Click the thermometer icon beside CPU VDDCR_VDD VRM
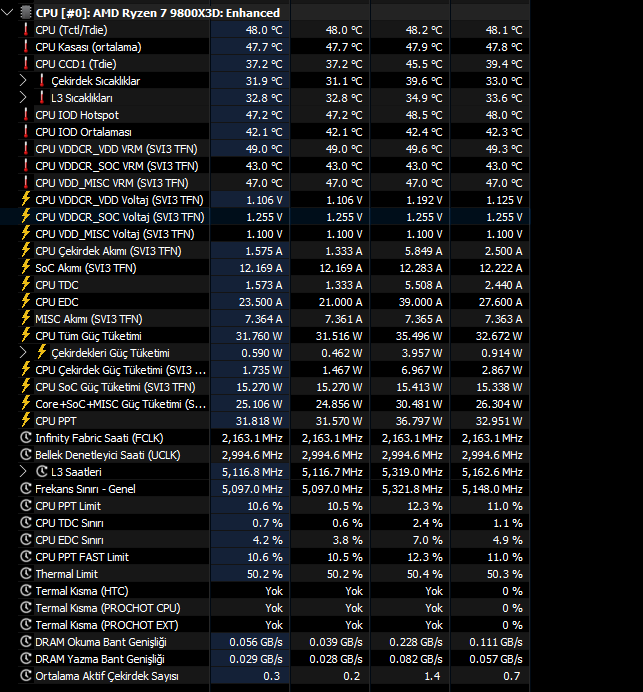 [26, 149]
